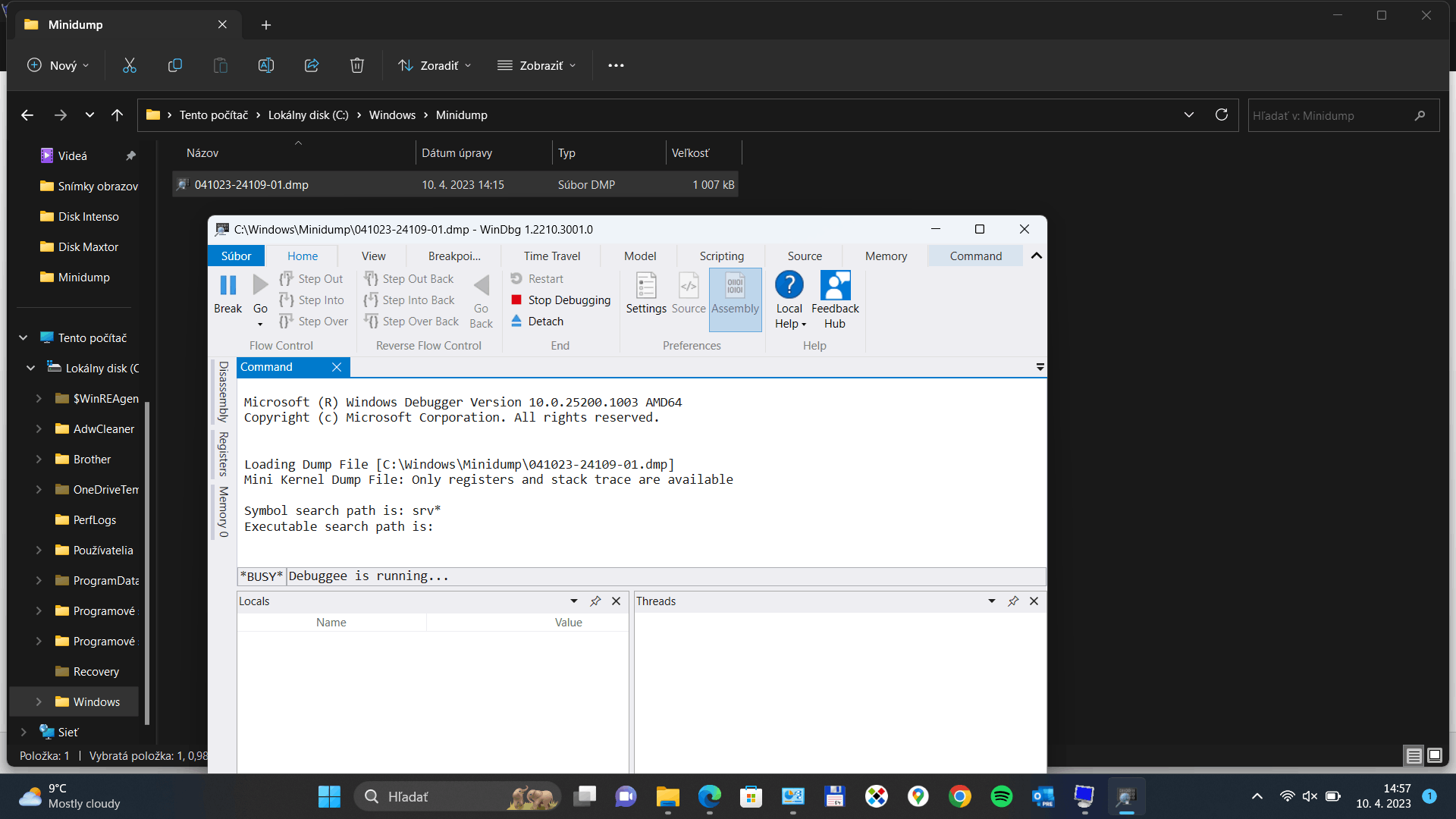Open the Threads panel options dropdown
The width and height of the screenshot is (1456, 819).
992,601
